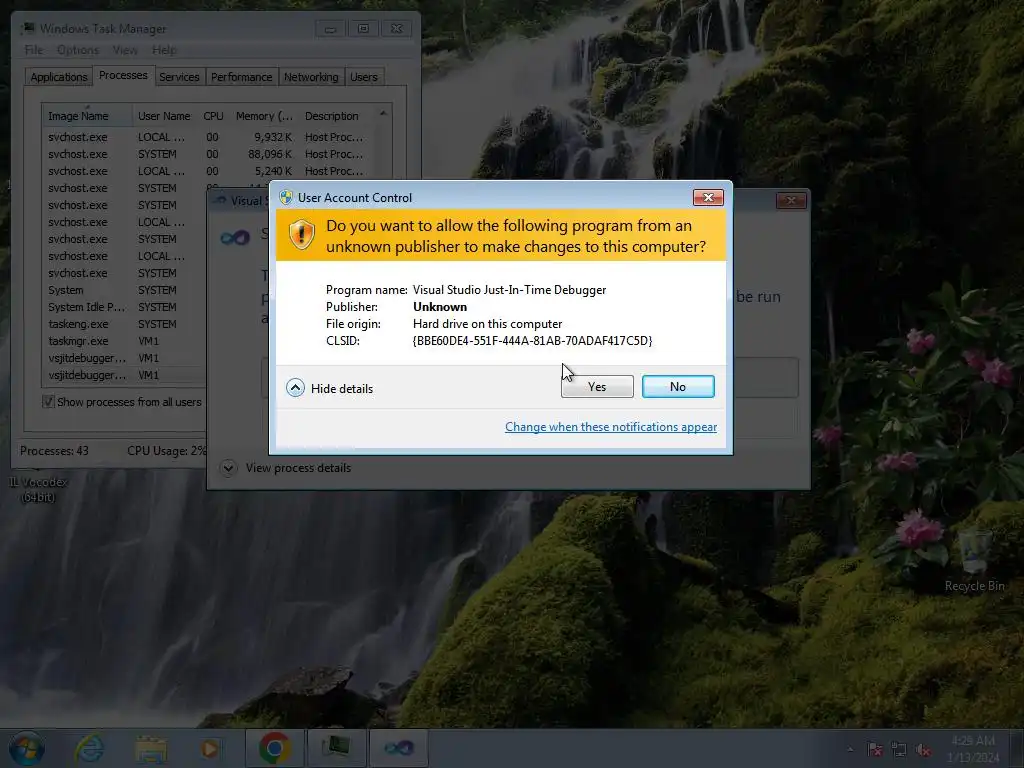Click CLSID value in UAC details
Image resolution: width=1024 pixels, height=768 pixels.
click(532, 341)
